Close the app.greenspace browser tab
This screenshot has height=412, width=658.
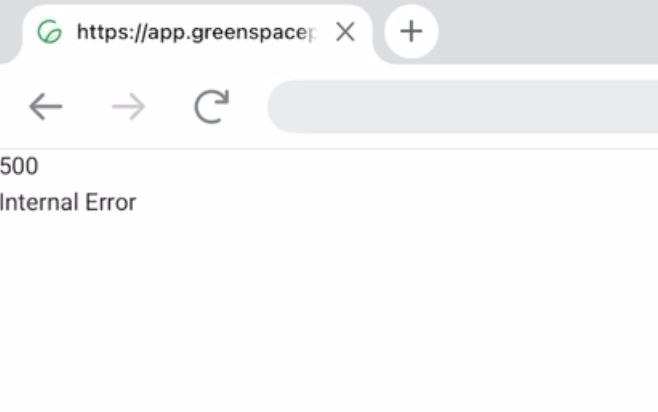tap(345, 32)
